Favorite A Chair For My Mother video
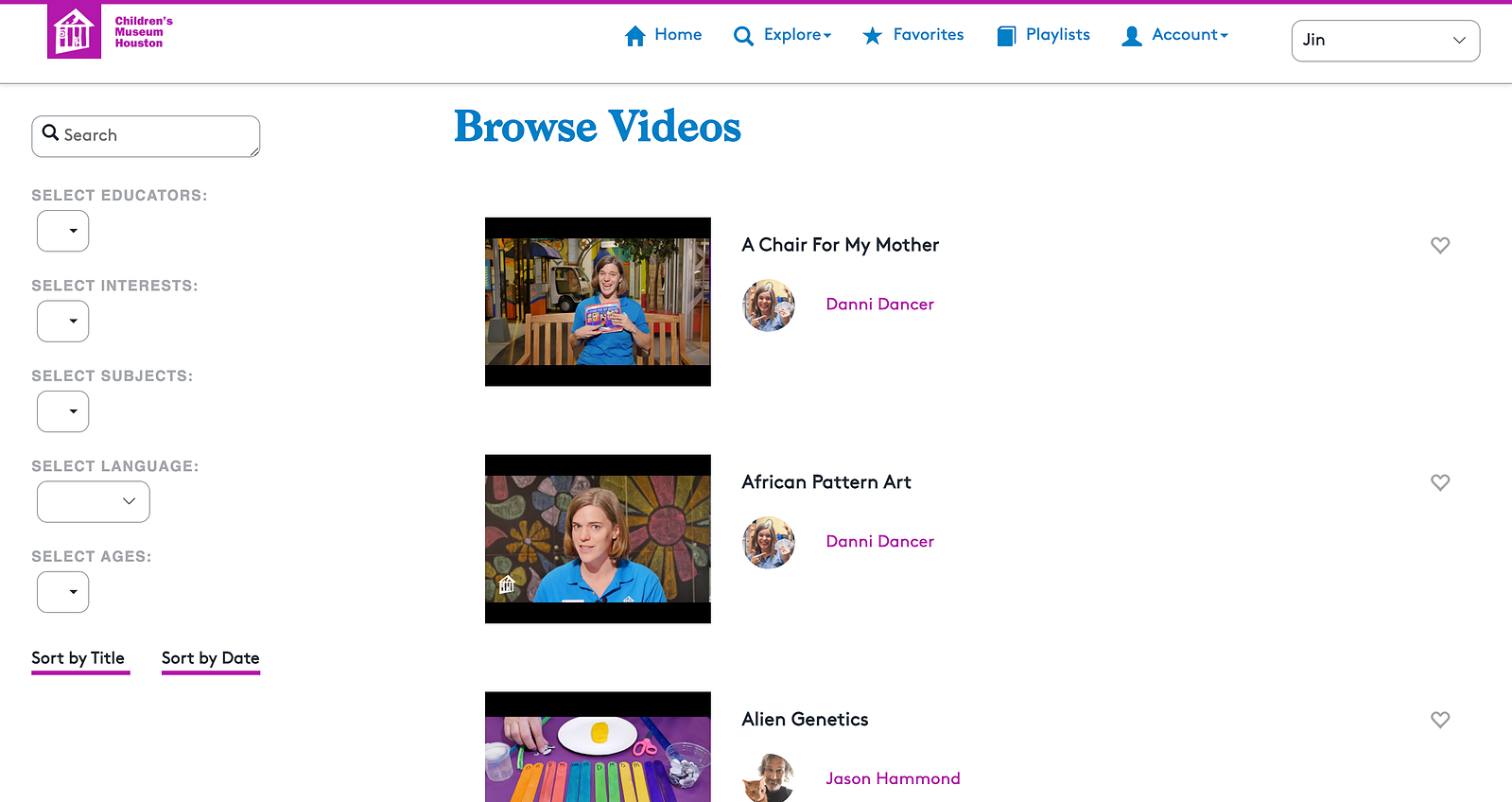The width and height of the screenshot is (1512, 802). 1440,245
